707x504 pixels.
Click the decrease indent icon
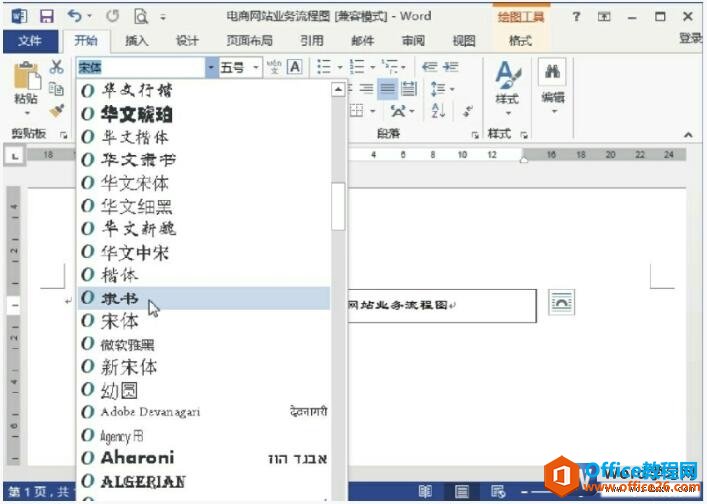429,67
